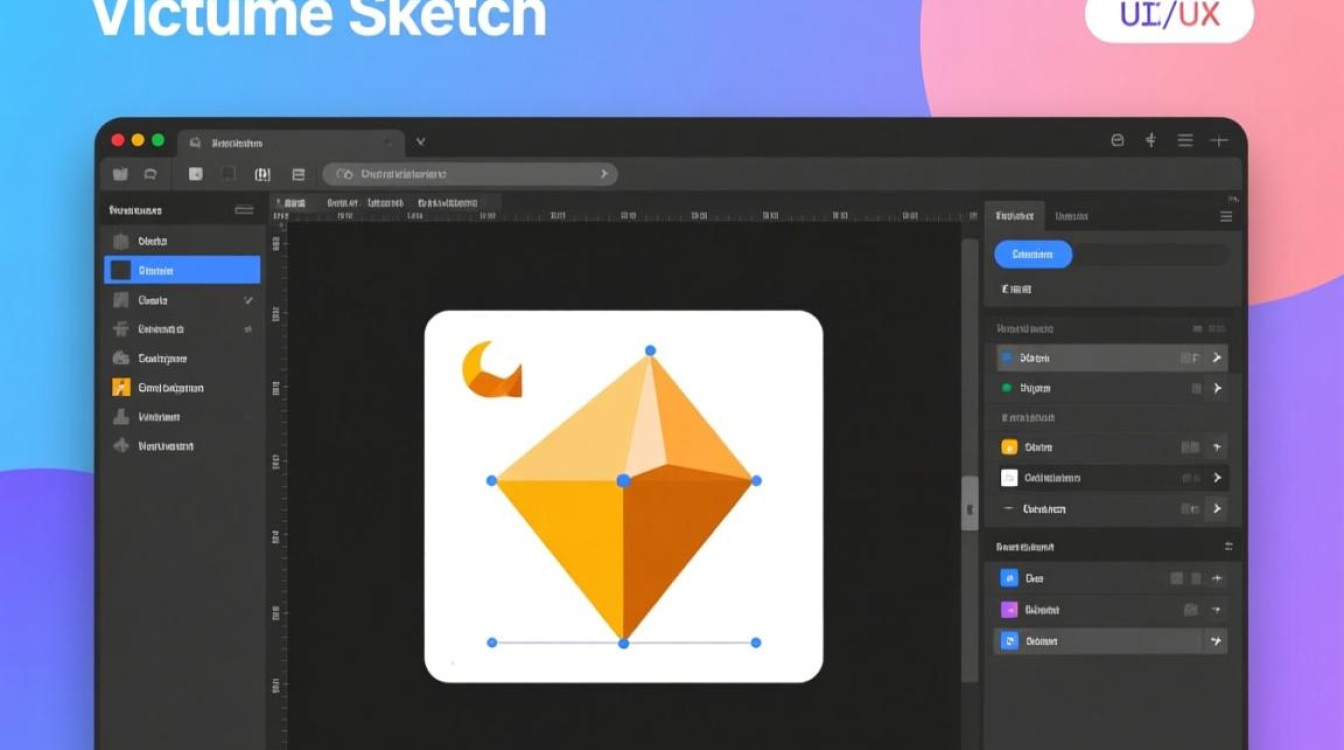Click the yellow color swatch in right panel
This screenshot has width=1344, height=750.
point(1009,448)
